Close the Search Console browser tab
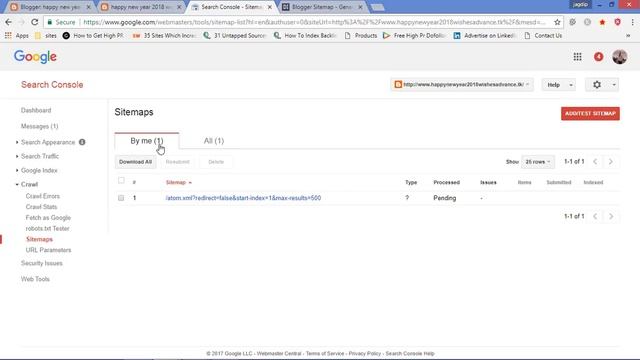Viewport: 640px width, 360px height. point(269,7)
